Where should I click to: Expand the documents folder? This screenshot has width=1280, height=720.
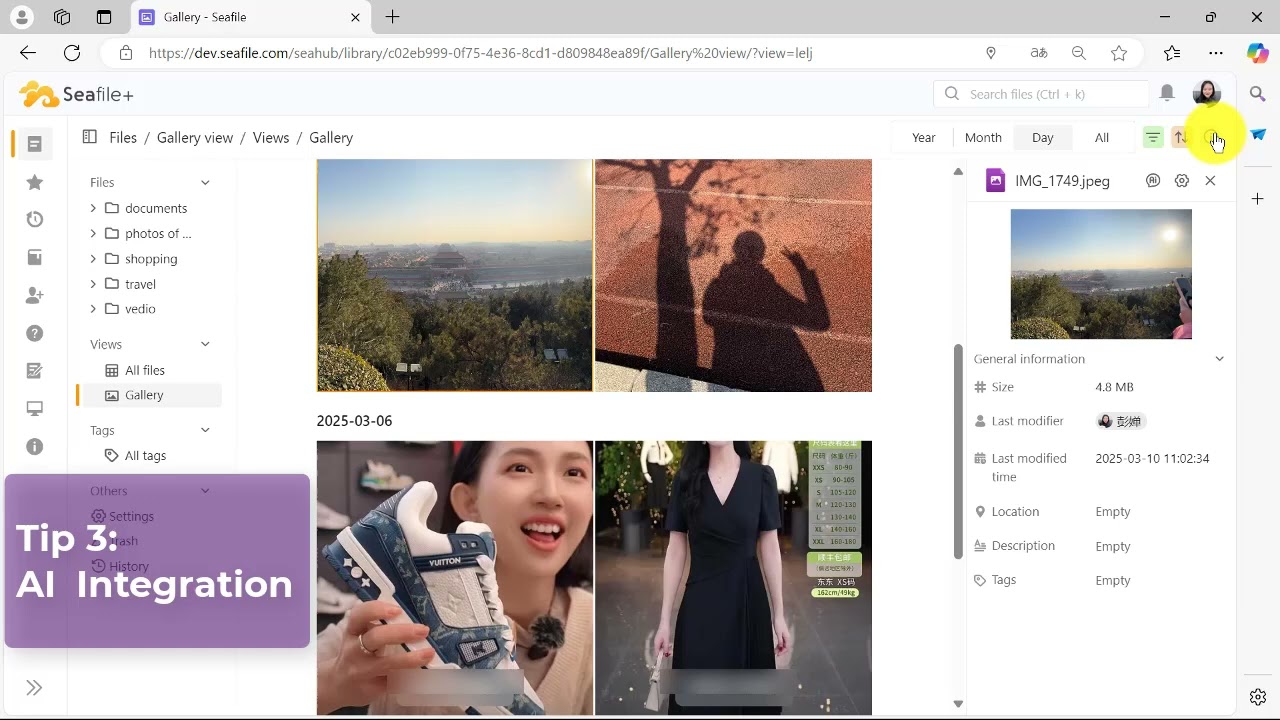click(x=93, y=208)
